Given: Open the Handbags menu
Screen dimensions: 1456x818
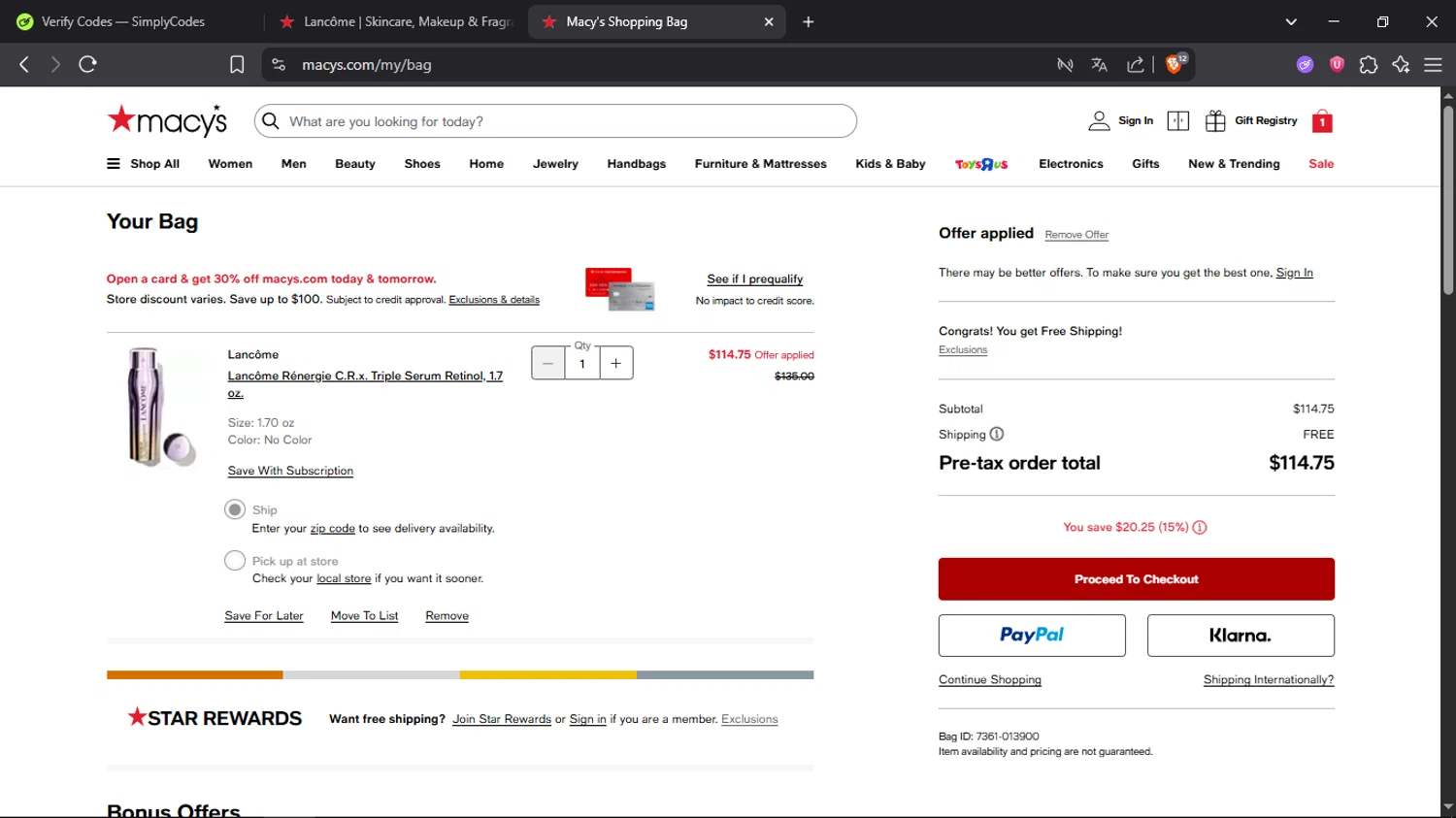Looking at the screenshot, I should coord(637,164).
